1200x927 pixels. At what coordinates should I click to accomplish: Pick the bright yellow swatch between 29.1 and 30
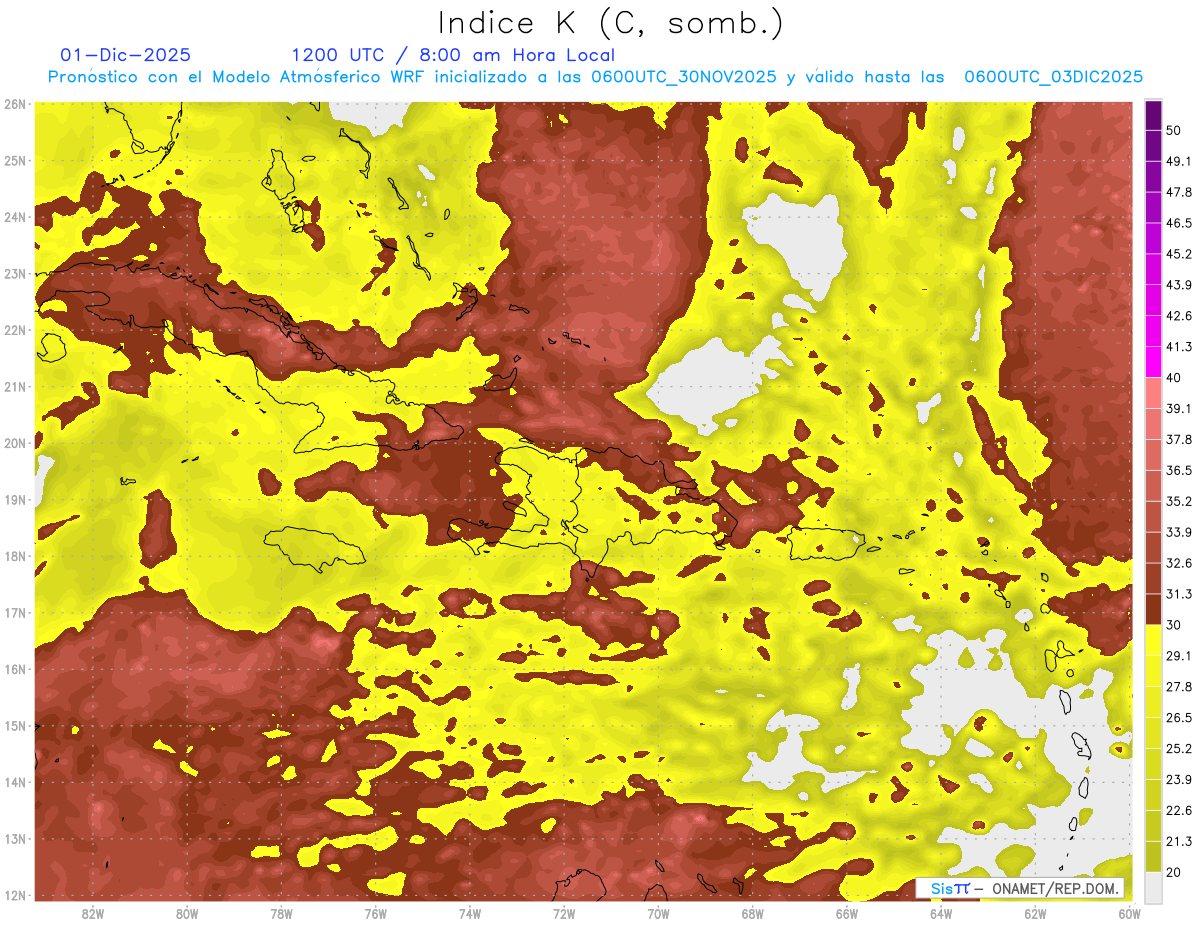coord(1153,640)
